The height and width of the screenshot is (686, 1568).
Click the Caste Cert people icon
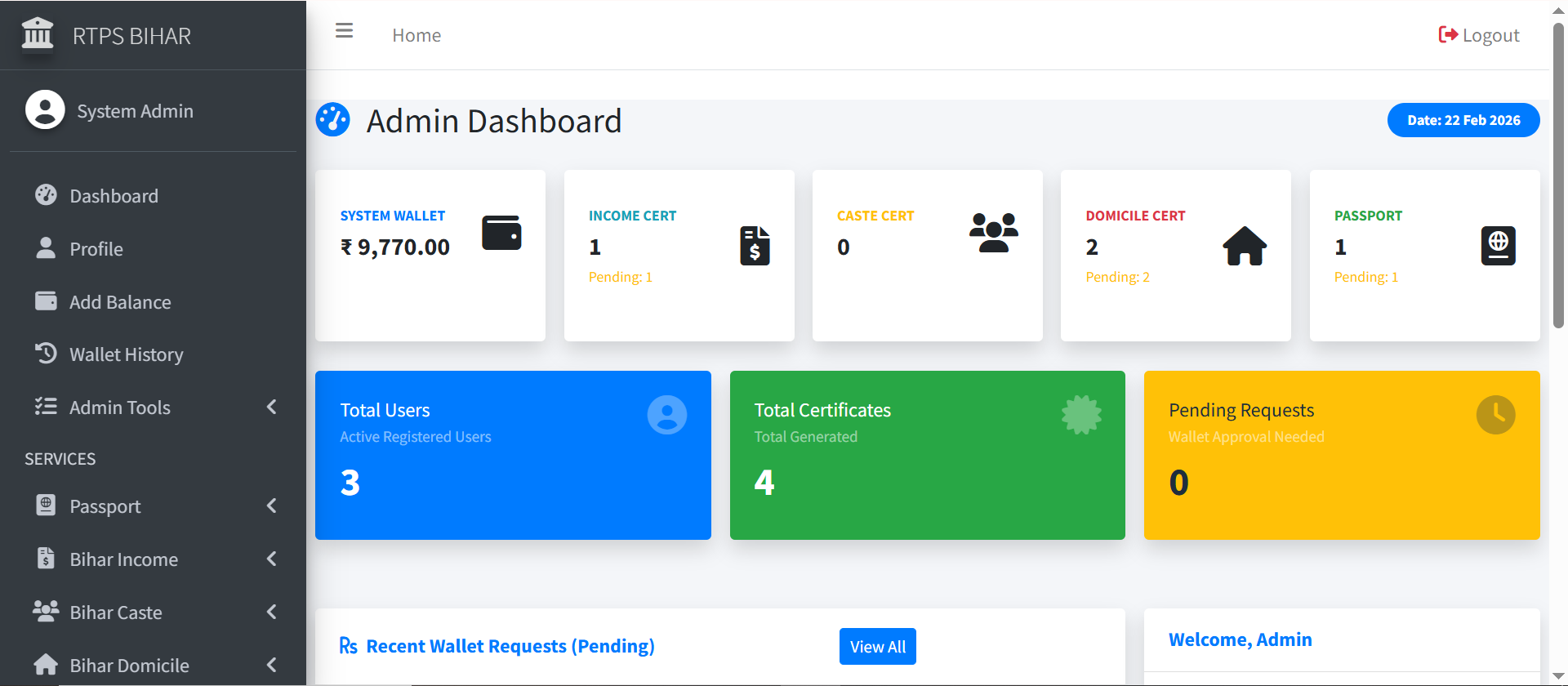point(993,233)
